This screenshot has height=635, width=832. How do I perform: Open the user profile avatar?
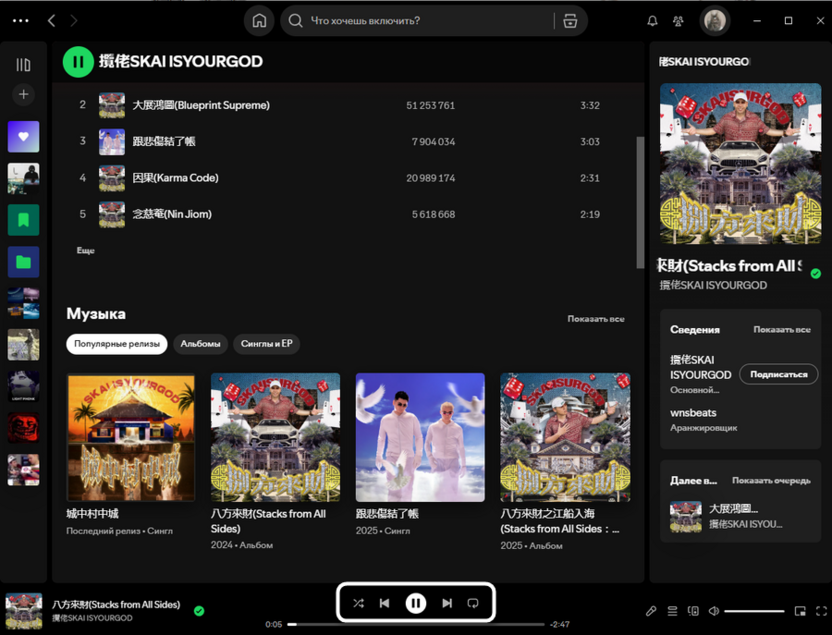point(715,21)
